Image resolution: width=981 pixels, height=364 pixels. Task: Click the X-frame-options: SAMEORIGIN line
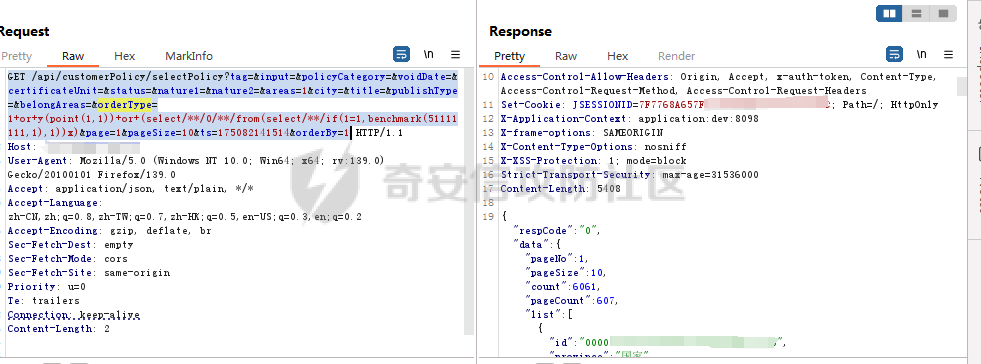pos(581,133)
